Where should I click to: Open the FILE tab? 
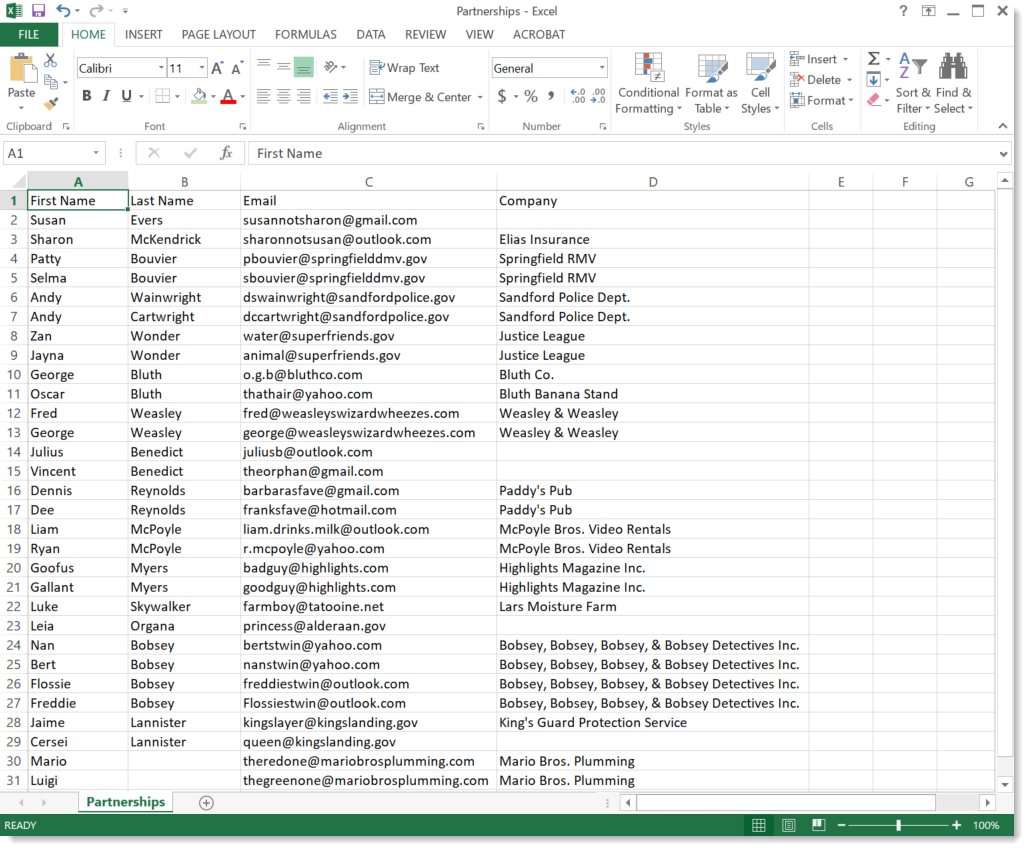pos(28,34)
